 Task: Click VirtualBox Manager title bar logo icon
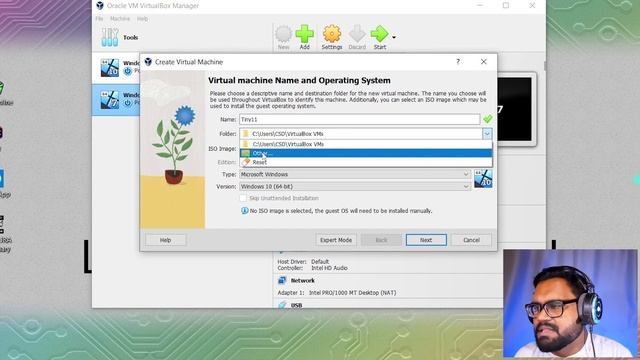pos(100,6)
